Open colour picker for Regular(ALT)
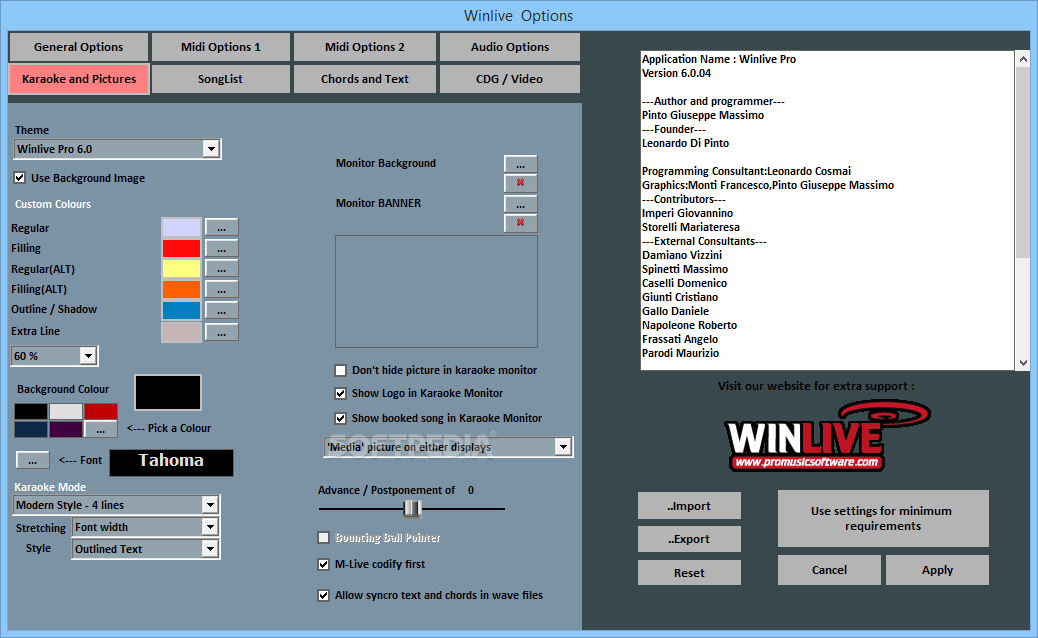Viewport: 1038px width, 638px height. (x=221, y=269)
